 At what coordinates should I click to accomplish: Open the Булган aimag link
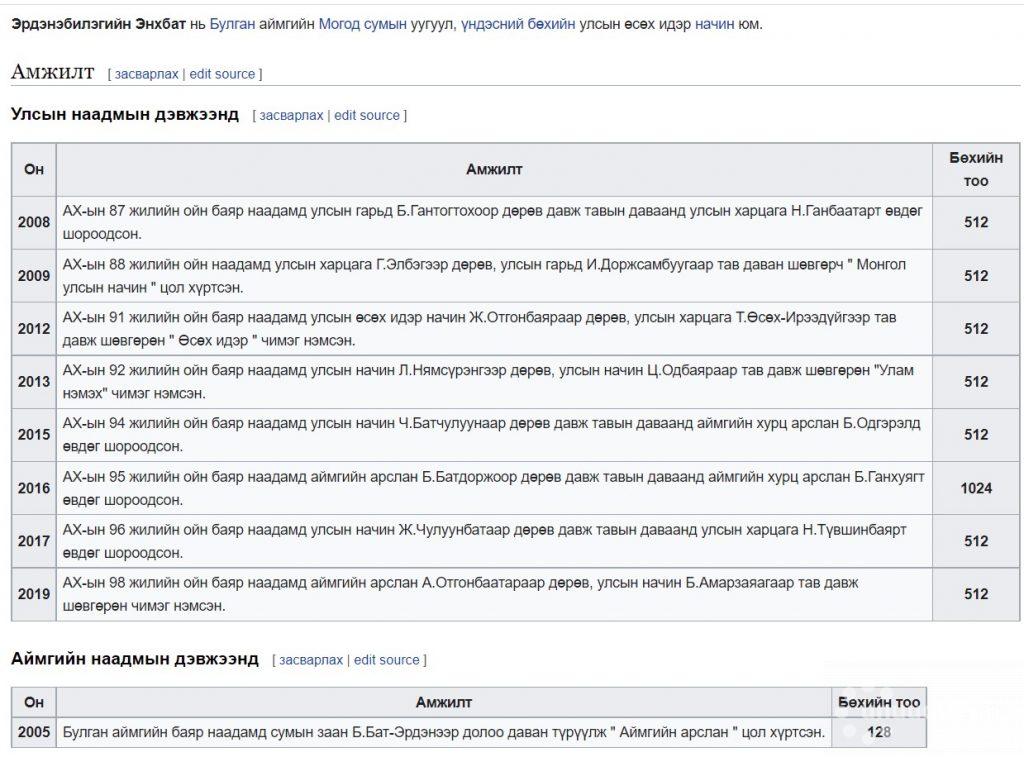pyautogui.click(x=232, y=24)
